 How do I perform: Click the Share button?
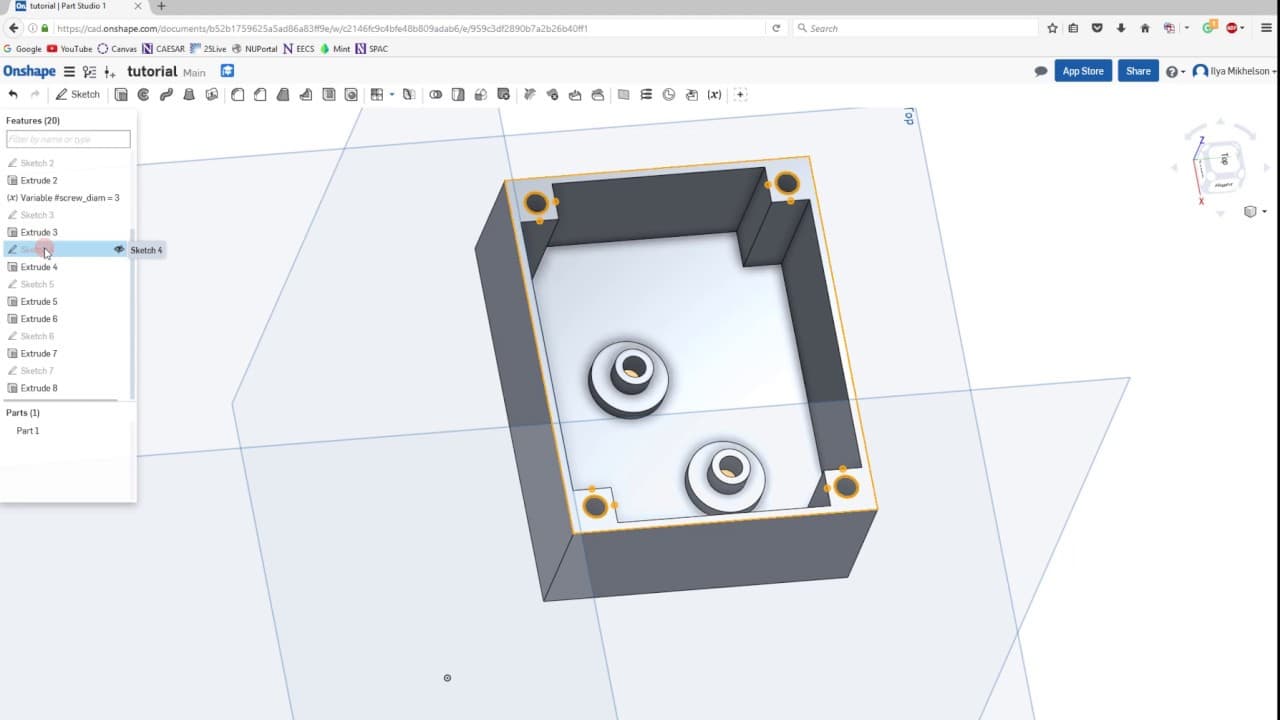(1138, 71)
